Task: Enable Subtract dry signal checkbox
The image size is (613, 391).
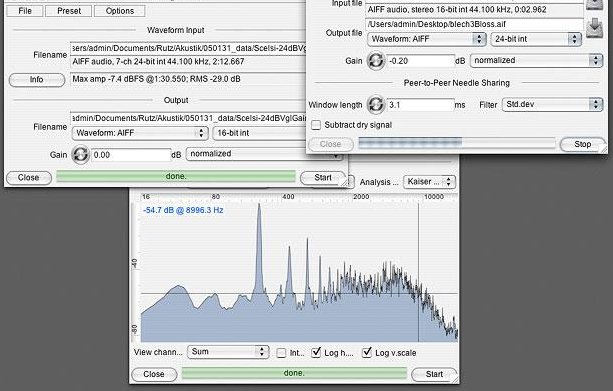Action: pyautogui.click(x=316, y=125)
